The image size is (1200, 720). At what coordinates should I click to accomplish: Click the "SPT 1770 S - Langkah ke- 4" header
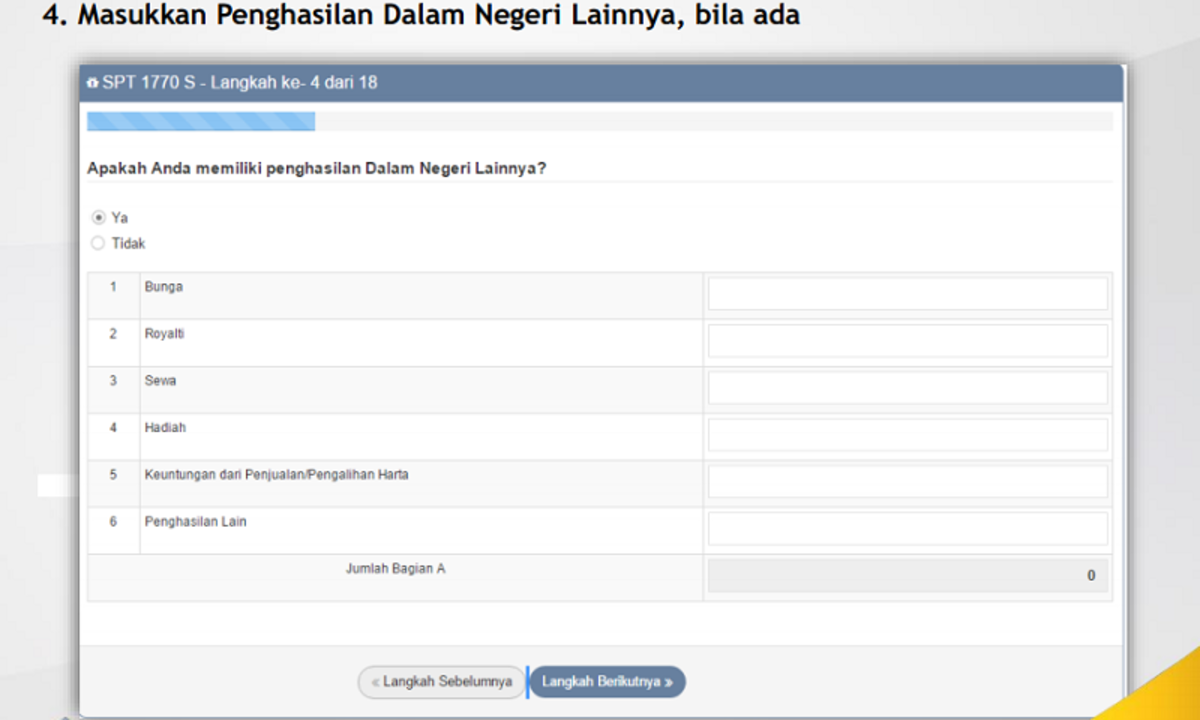coord(240,83)
